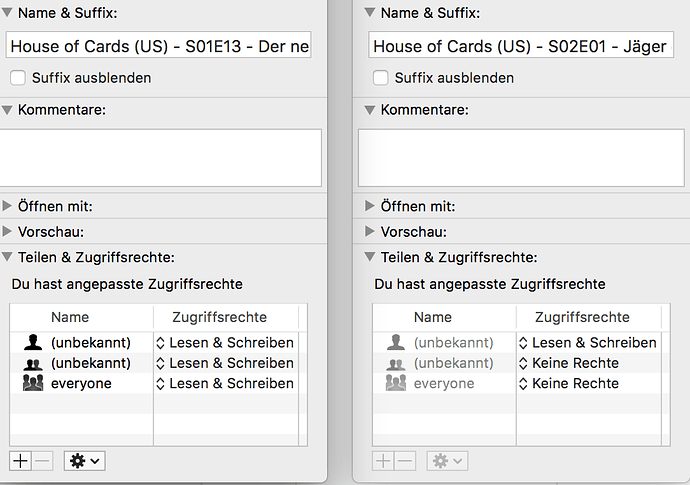Select the everyone group icon in left panel
690x485 pixels.
tap(33, 384)
